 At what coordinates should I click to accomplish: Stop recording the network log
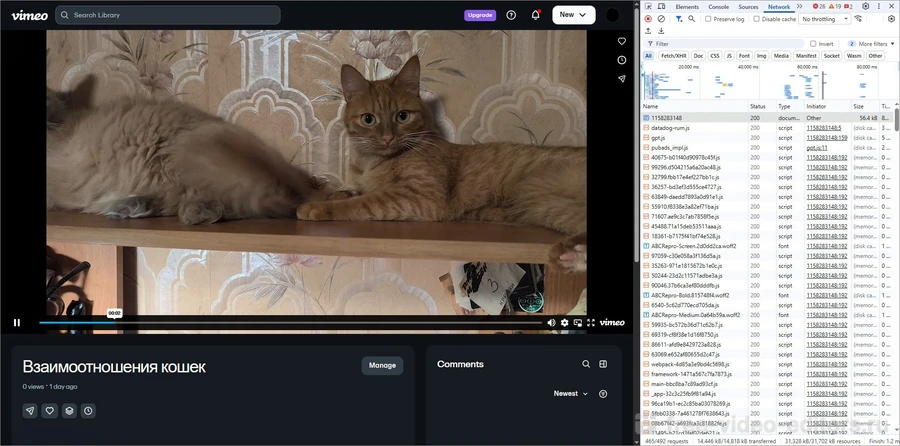648,19
